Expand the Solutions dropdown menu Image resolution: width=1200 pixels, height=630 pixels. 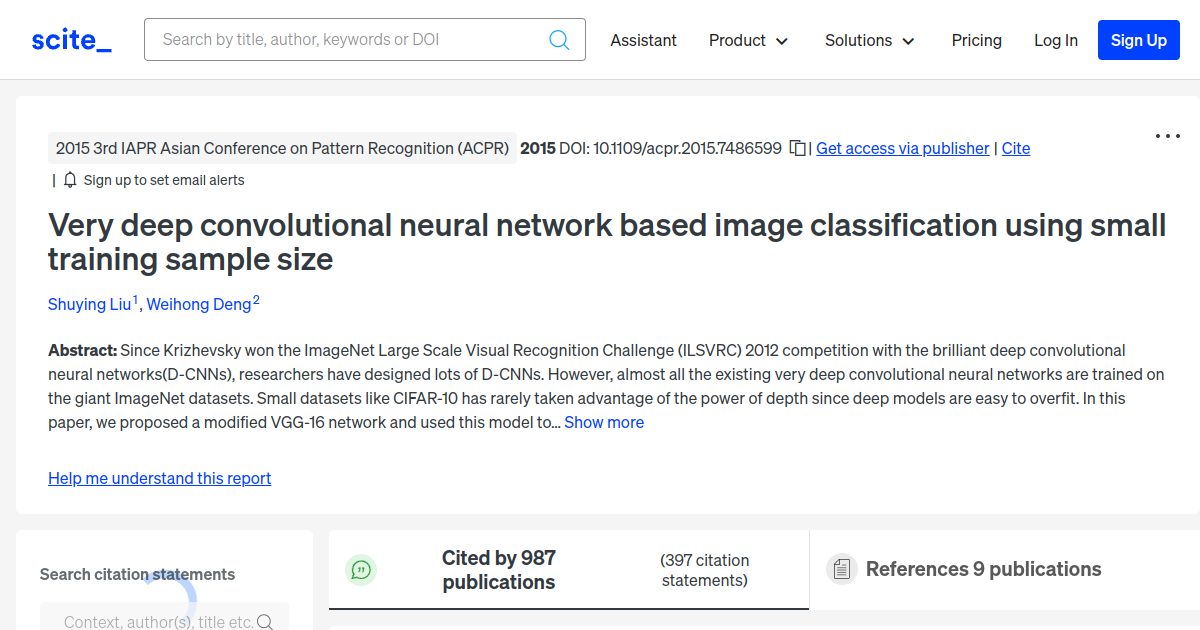coord(869,40)
